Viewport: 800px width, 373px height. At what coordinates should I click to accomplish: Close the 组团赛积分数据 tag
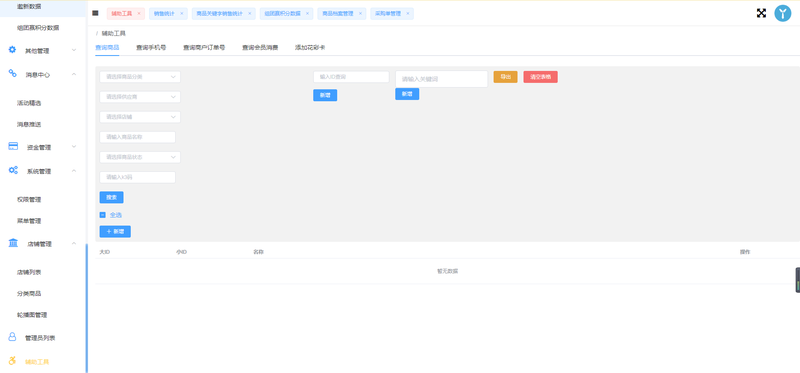tap(307, 14)
